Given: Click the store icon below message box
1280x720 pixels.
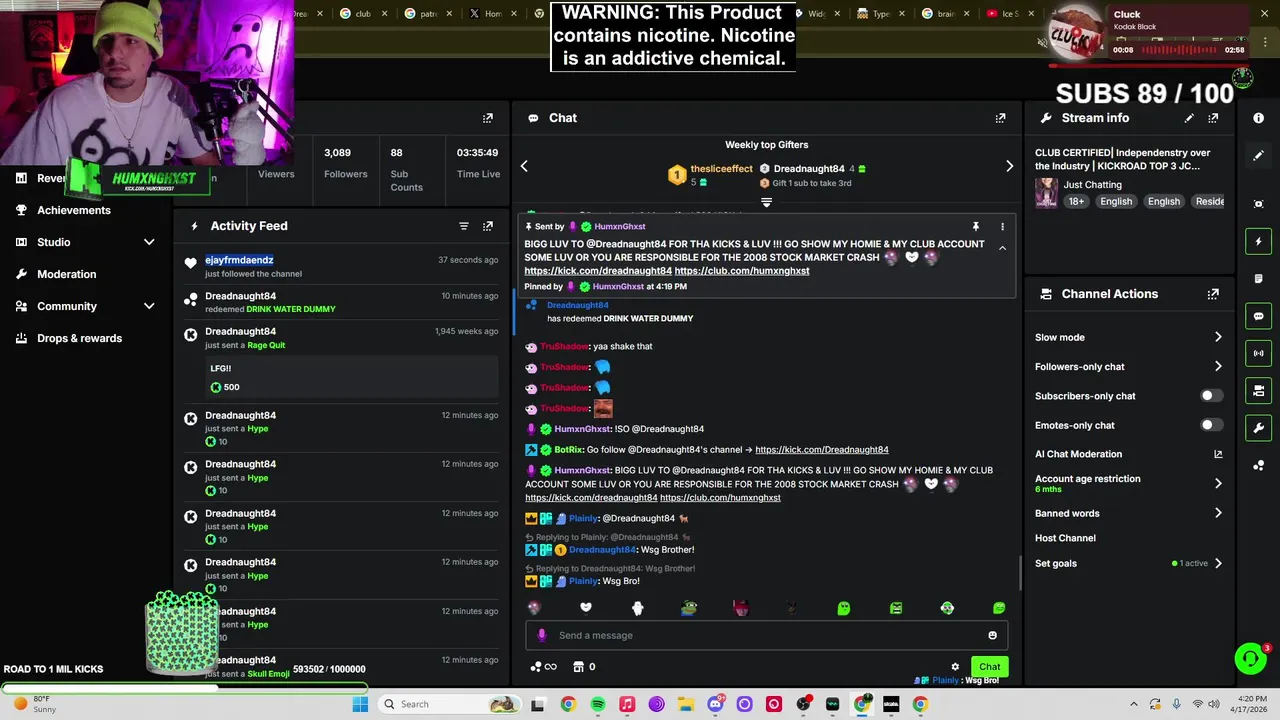Looking at the screenshot, I should 578,667.
